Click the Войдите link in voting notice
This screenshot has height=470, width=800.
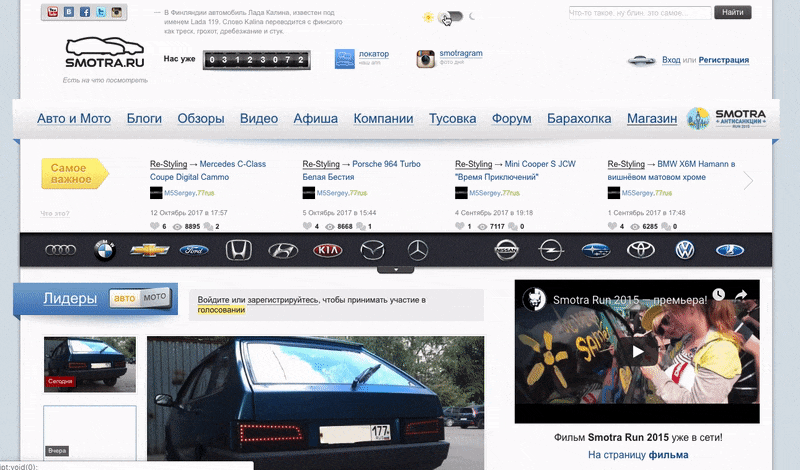pyautogui.click(x=213, y=300)
